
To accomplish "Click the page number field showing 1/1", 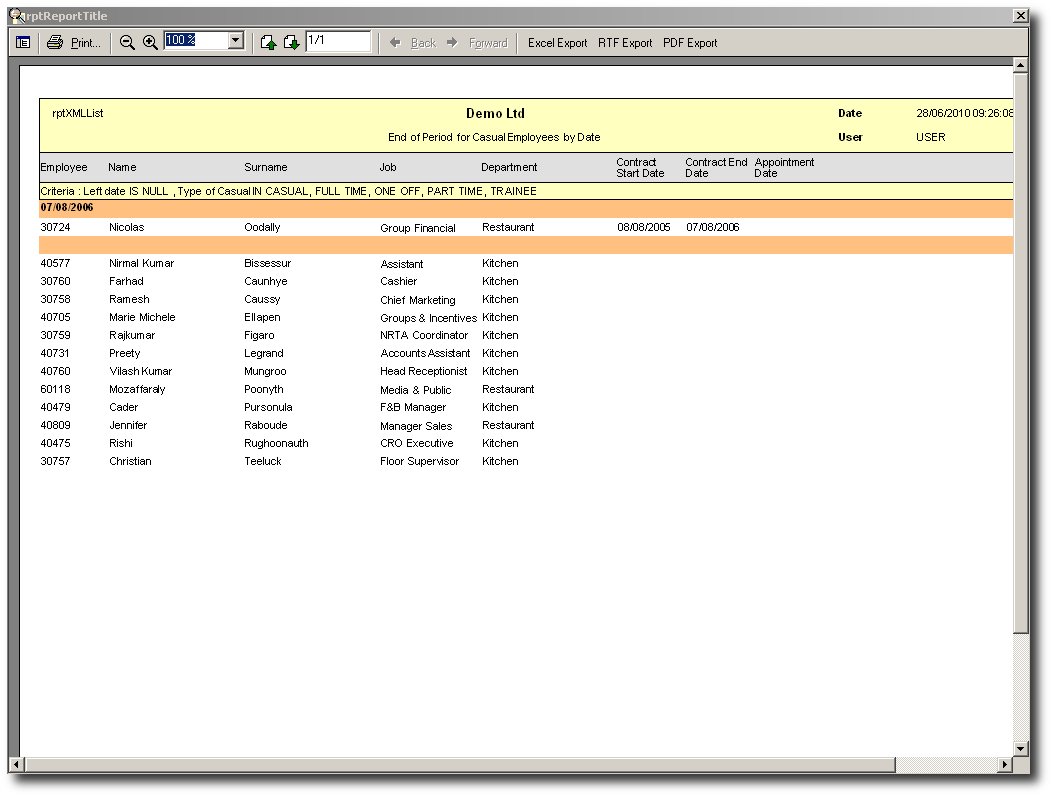I will (337, 41).
